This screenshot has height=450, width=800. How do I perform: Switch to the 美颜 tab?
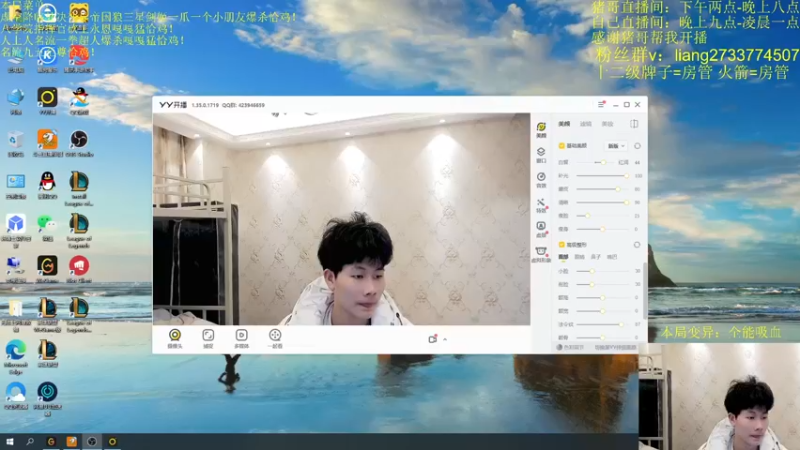coord(564,124)
